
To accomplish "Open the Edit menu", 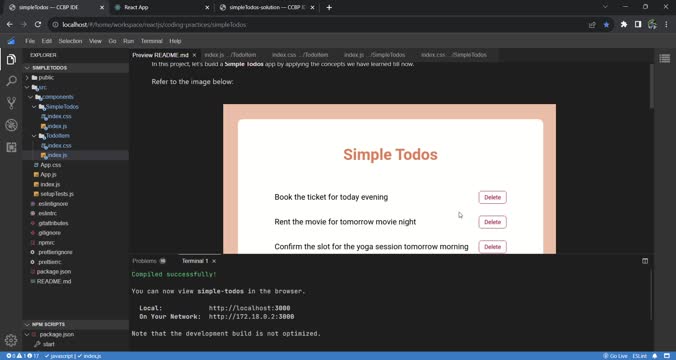I will (47, 41).
